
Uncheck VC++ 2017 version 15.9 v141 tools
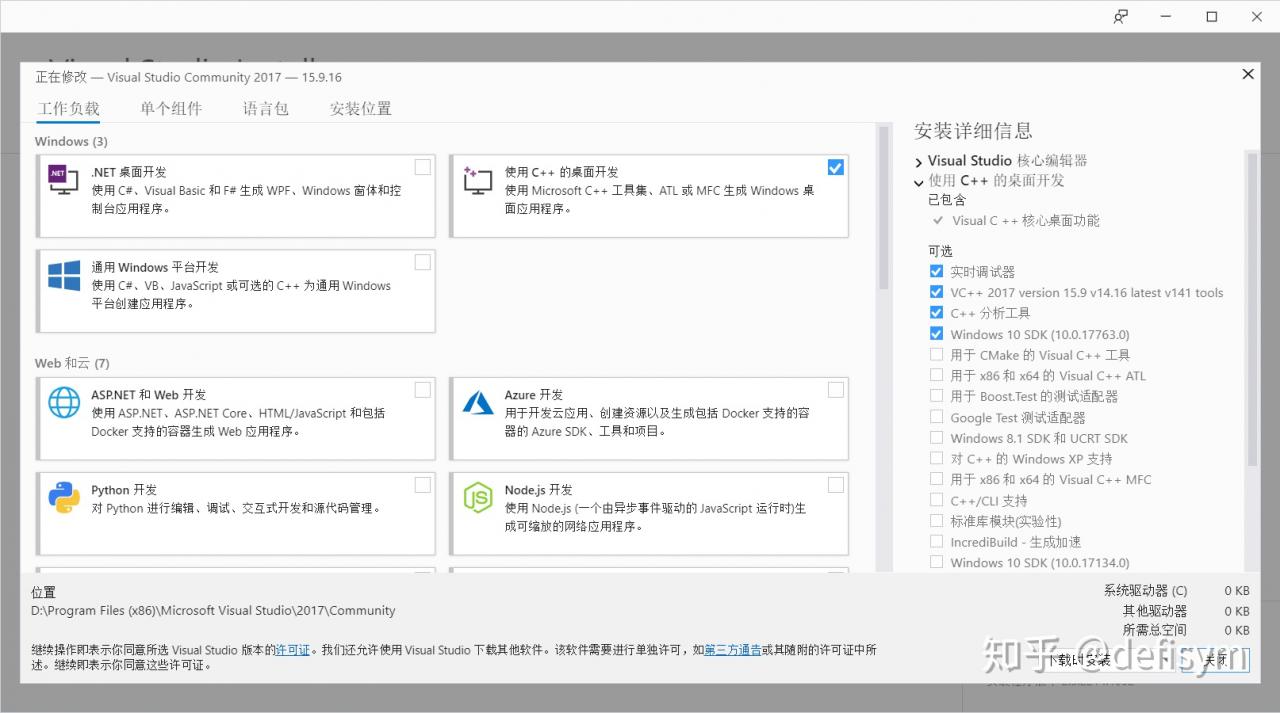tap(936, 292)
